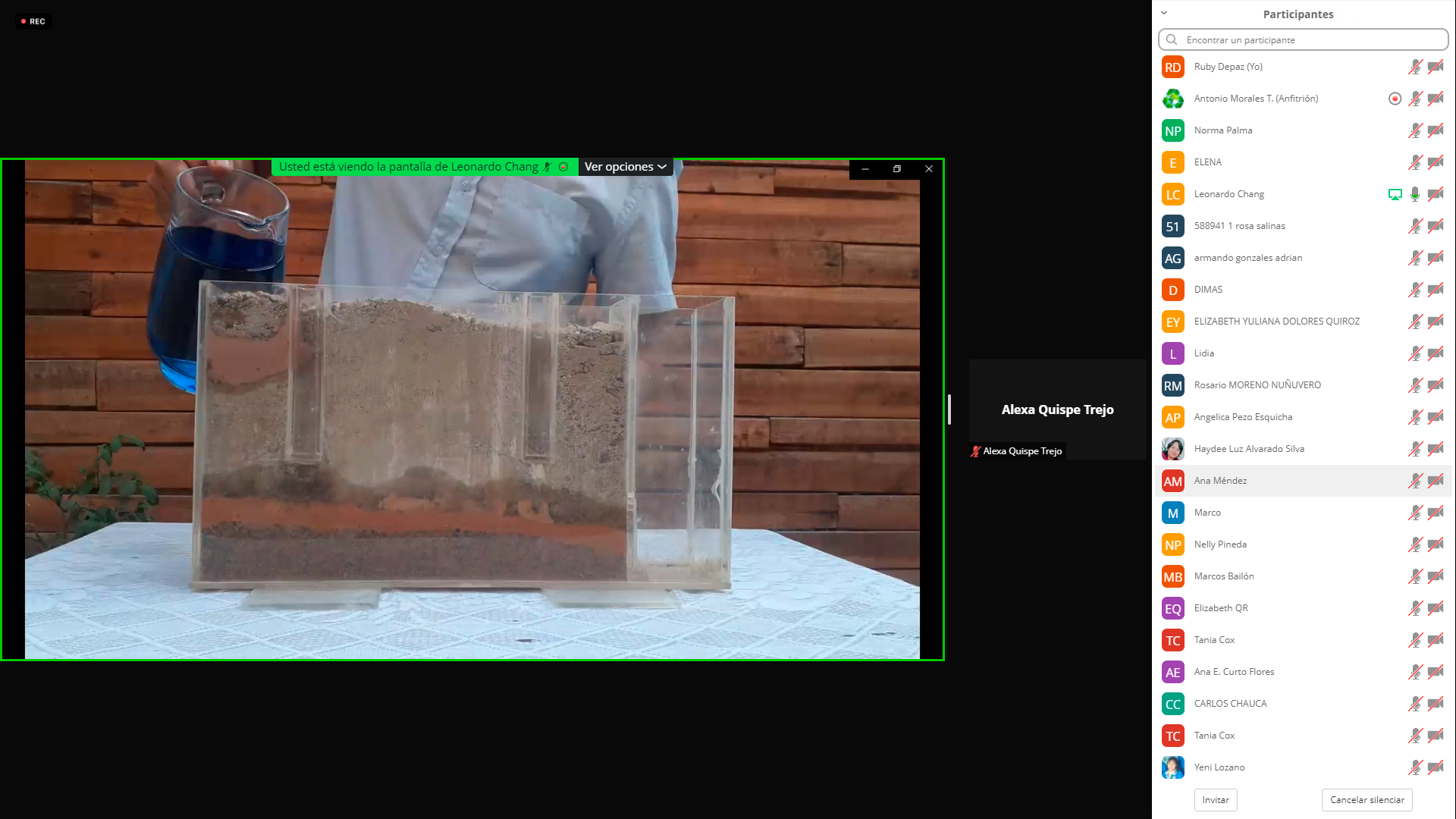Image resolution: width=1456 pixels, height=819 pixels.
Task: Click Antonio Morales muted microphone icon
Action: point(1415,99)
